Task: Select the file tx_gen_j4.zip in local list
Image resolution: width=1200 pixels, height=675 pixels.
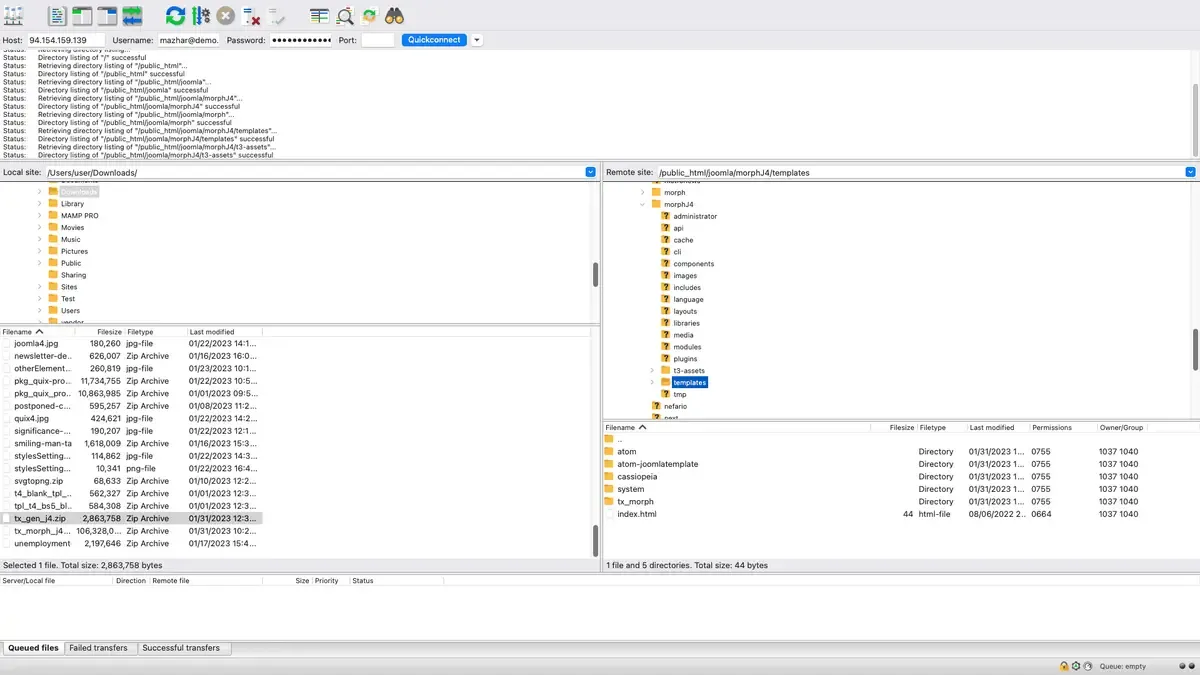Action: (x=132, y=519)
